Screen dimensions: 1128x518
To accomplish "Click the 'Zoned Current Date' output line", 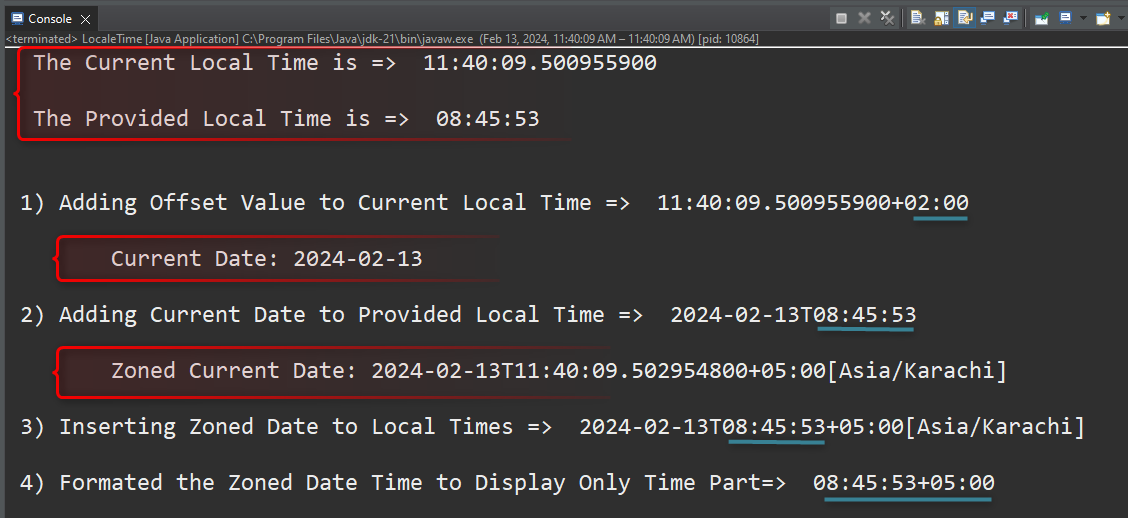I will click(558, 371).
